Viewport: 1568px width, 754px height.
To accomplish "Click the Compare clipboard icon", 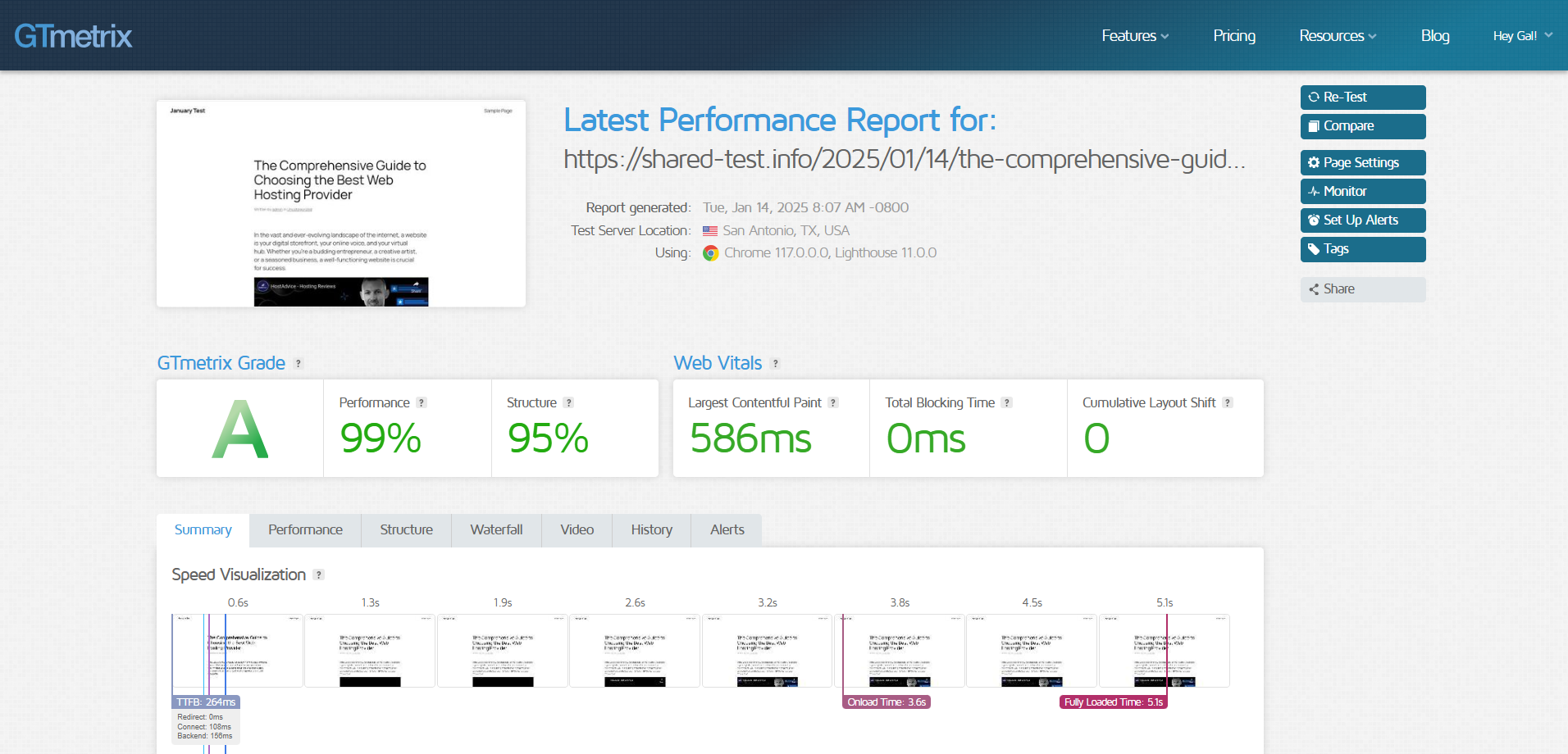I will (1314, 126).
